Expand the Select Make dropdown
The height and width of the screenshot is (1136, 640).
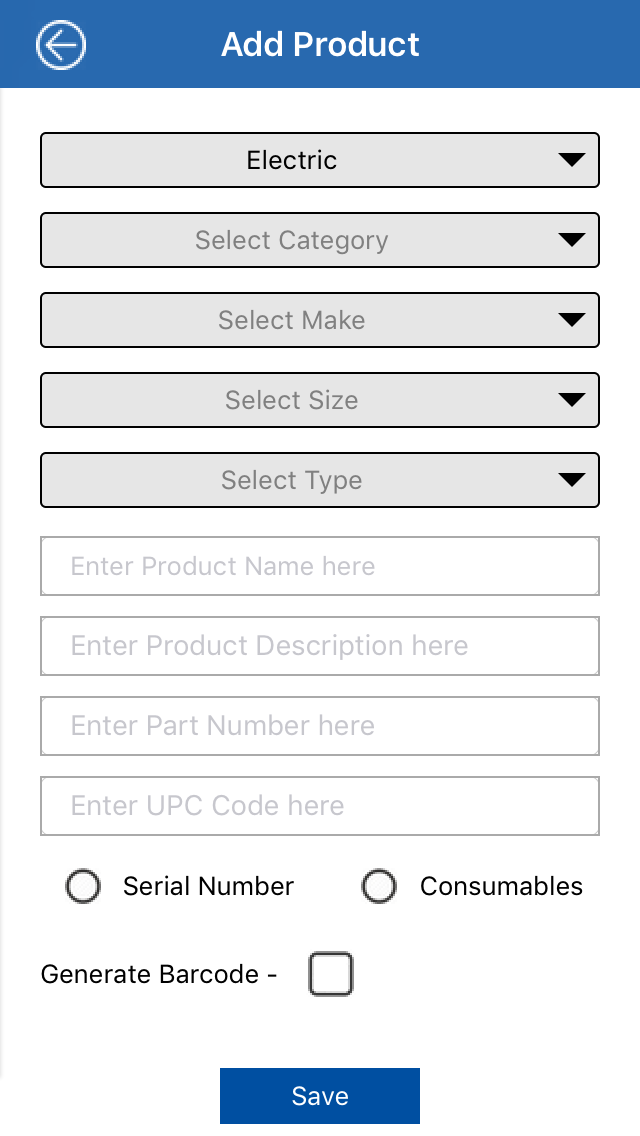point(292,320)
